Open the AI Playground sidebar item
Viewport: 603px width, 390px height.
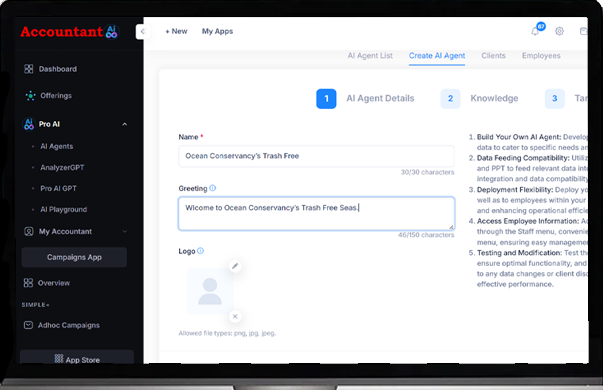click(63, 210)
